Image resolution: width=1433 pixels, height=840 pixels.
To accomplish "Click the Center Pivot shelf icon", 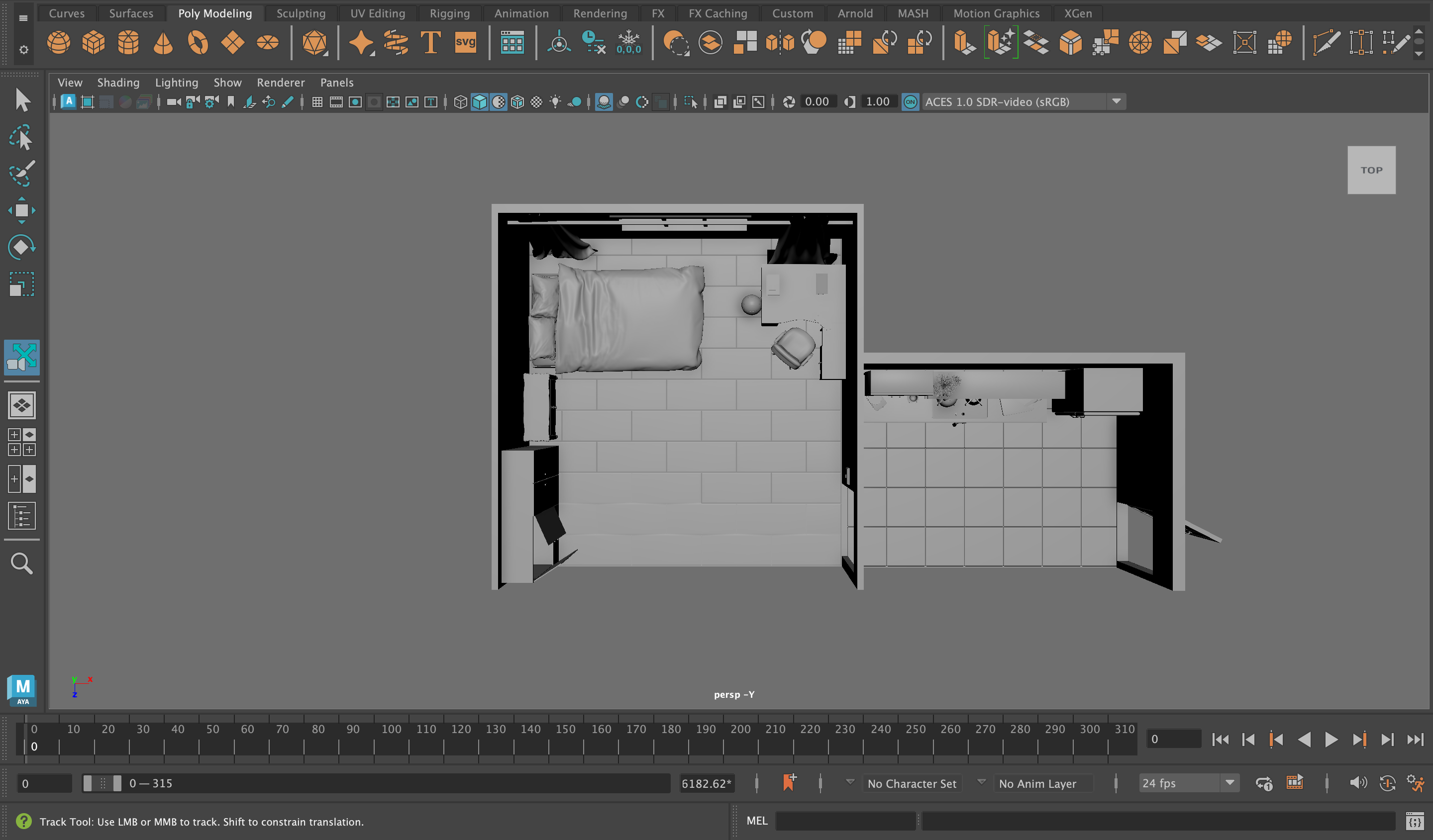I will (559, 43).
